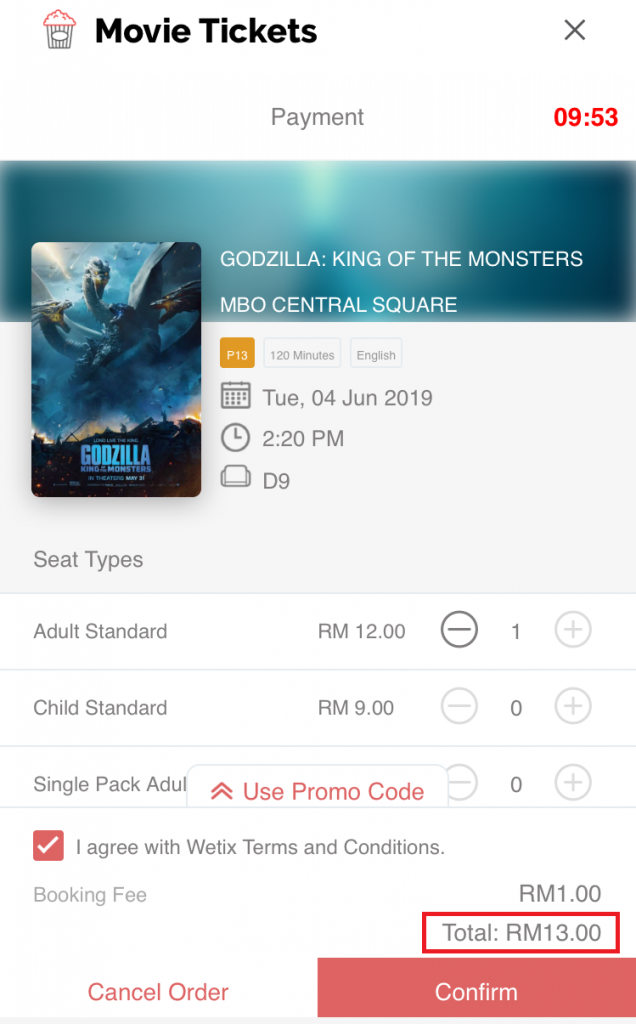Click the seat icon beside D9

click(236, 479)
